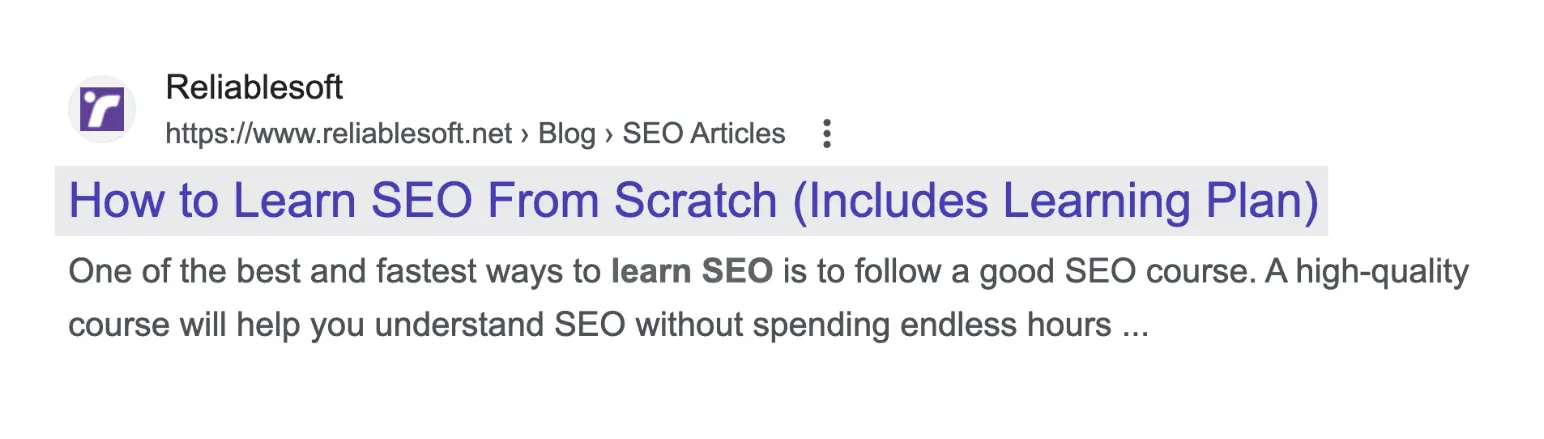Click the Reliablesoft site name
The width and height of the screenshot is (1544, 439).
click(x=254, y=88)
